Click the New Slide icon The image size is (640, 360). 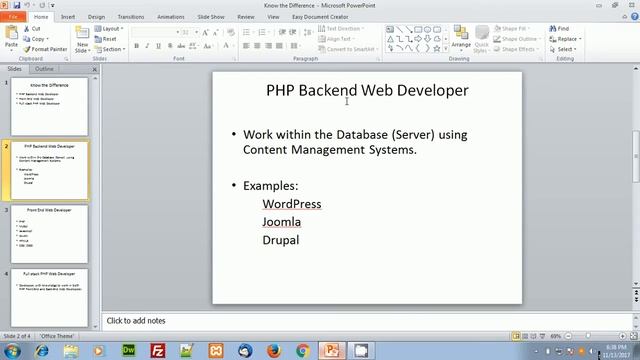tap(82, 33)
